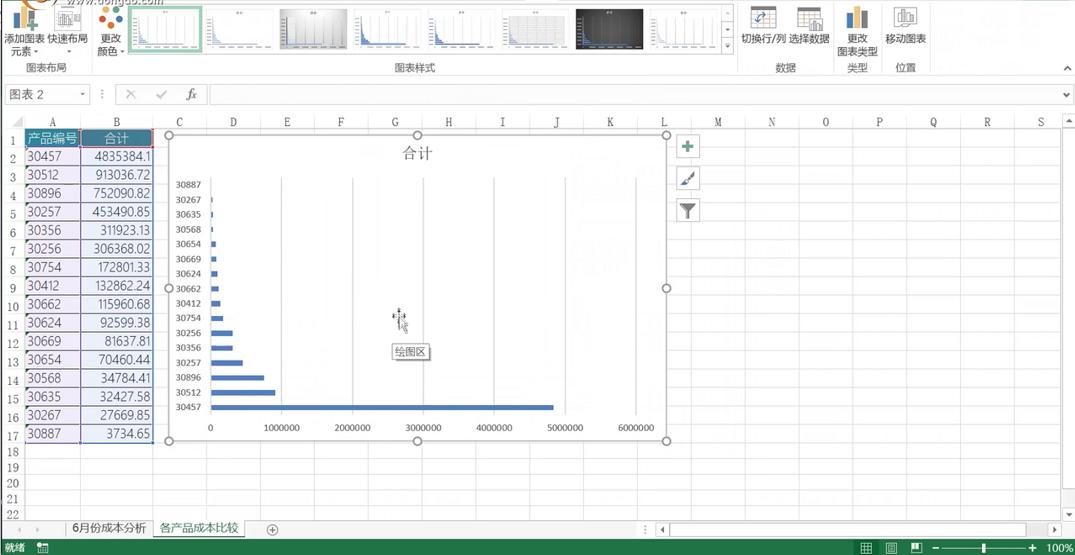Select the 各产品成本比较 sheet tab
The width and height of the screenshot is (1075, 555).
[x=199, y=528]
